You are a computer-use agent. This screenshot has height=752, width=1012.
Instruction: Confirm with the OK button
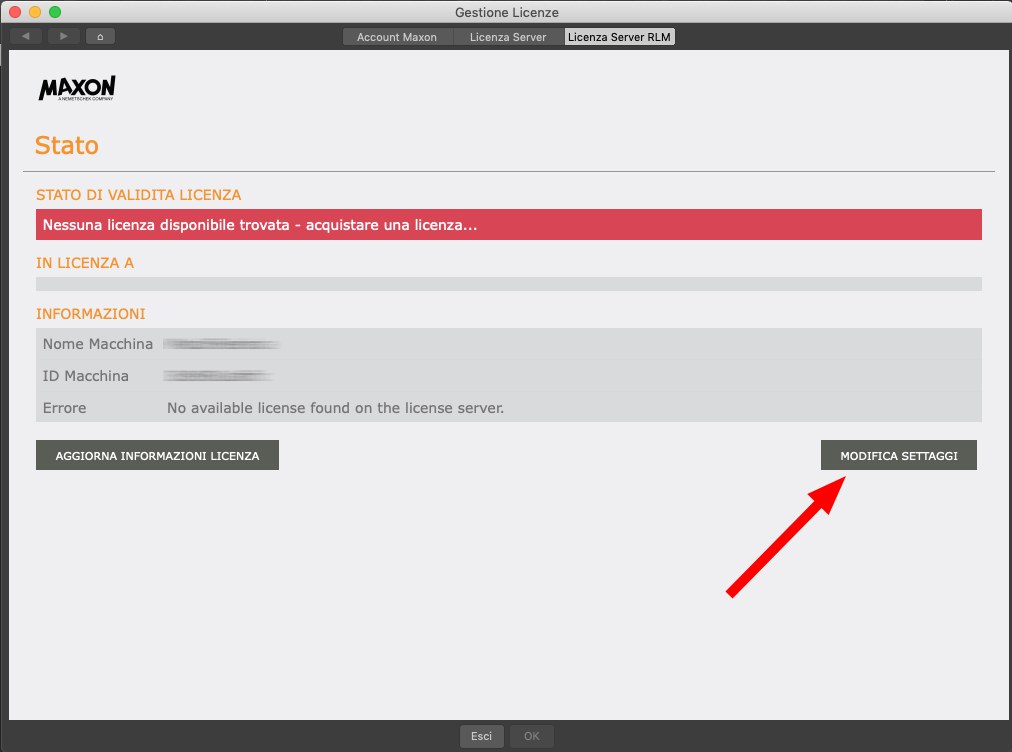[x=532, y=736]
